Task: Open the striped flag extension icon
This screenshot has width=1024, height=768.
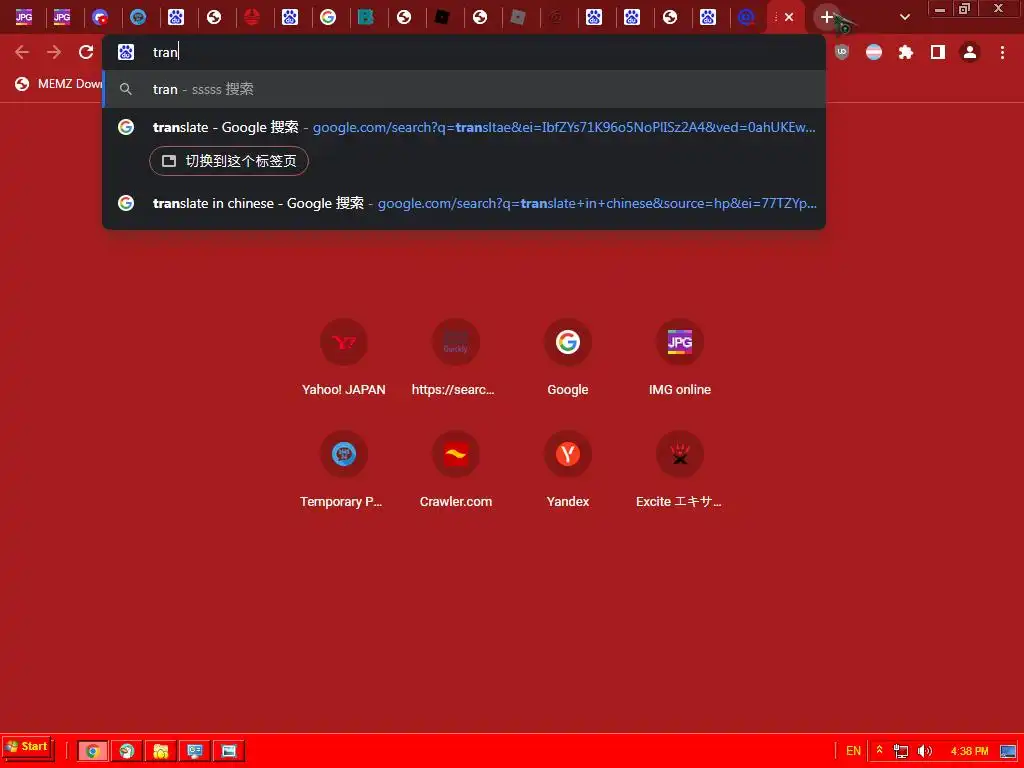Action: click(874, 52)
